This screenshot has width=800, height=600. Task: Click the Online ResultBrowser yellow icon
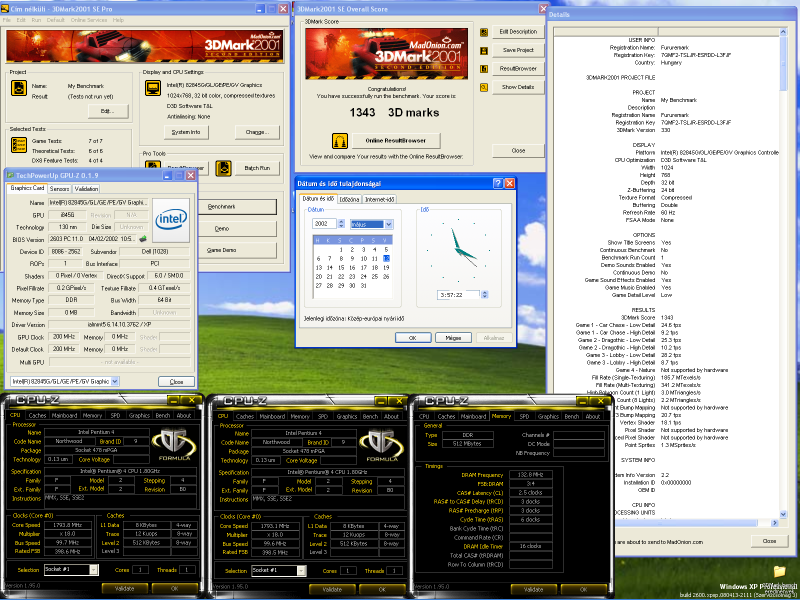pyautogui.click(x=340, y=140)
